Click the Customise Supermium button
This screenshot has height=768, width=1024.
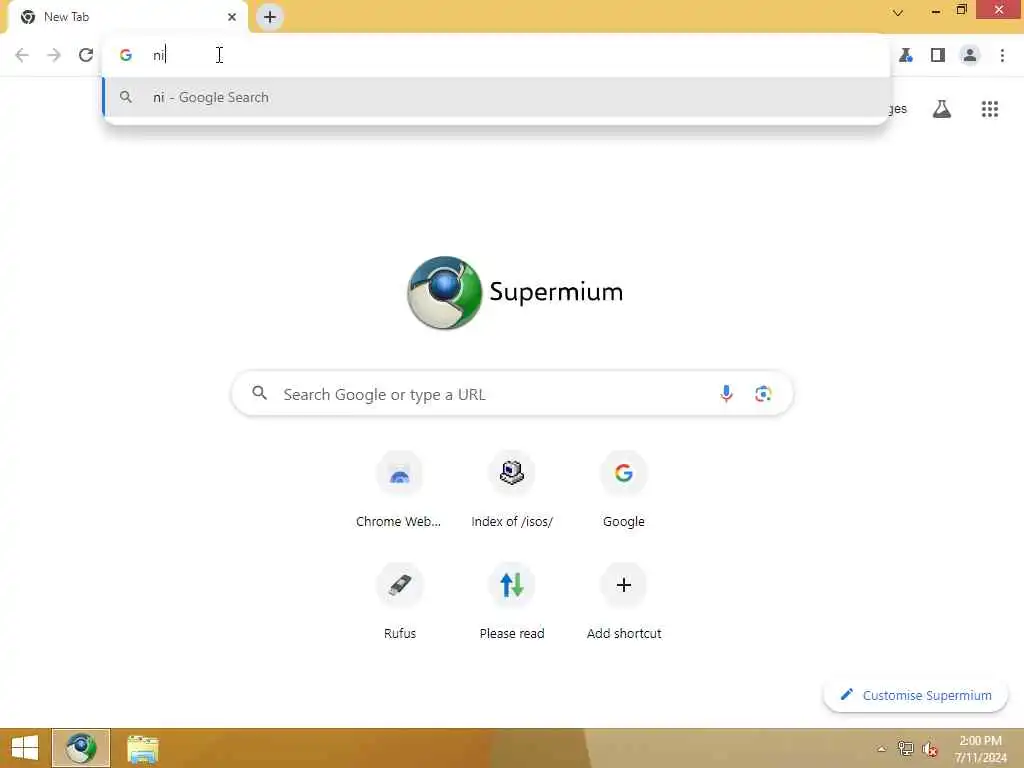pyautogui.click(x=916, y=695)
